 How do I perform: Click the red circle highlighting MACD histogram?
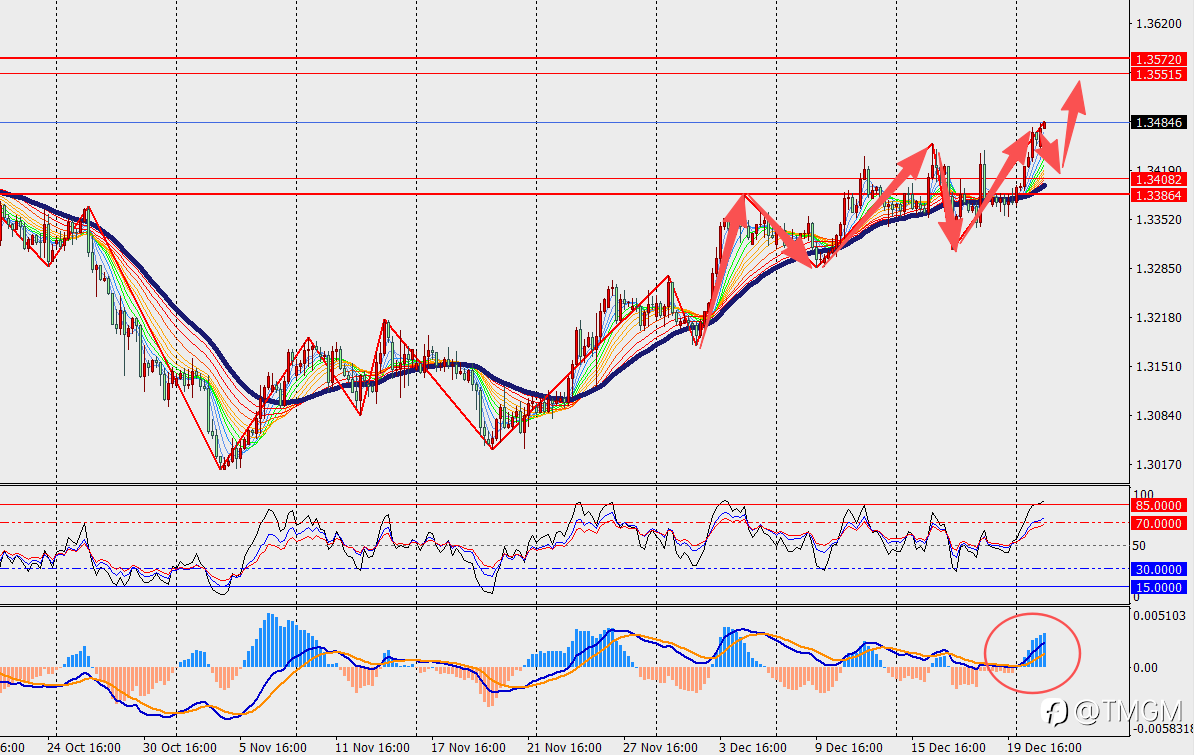coord(1033,653)
